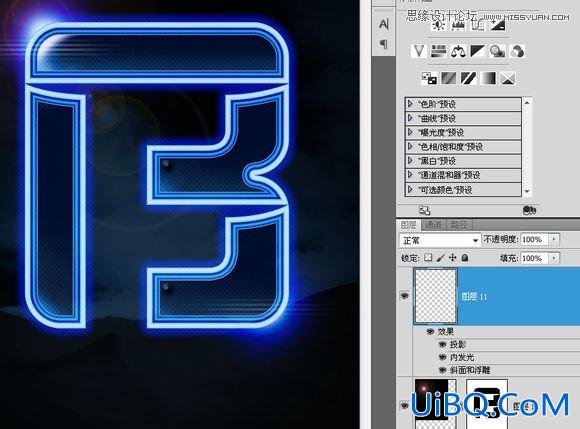Add a Threshold adjustment layer

(468, 78)
